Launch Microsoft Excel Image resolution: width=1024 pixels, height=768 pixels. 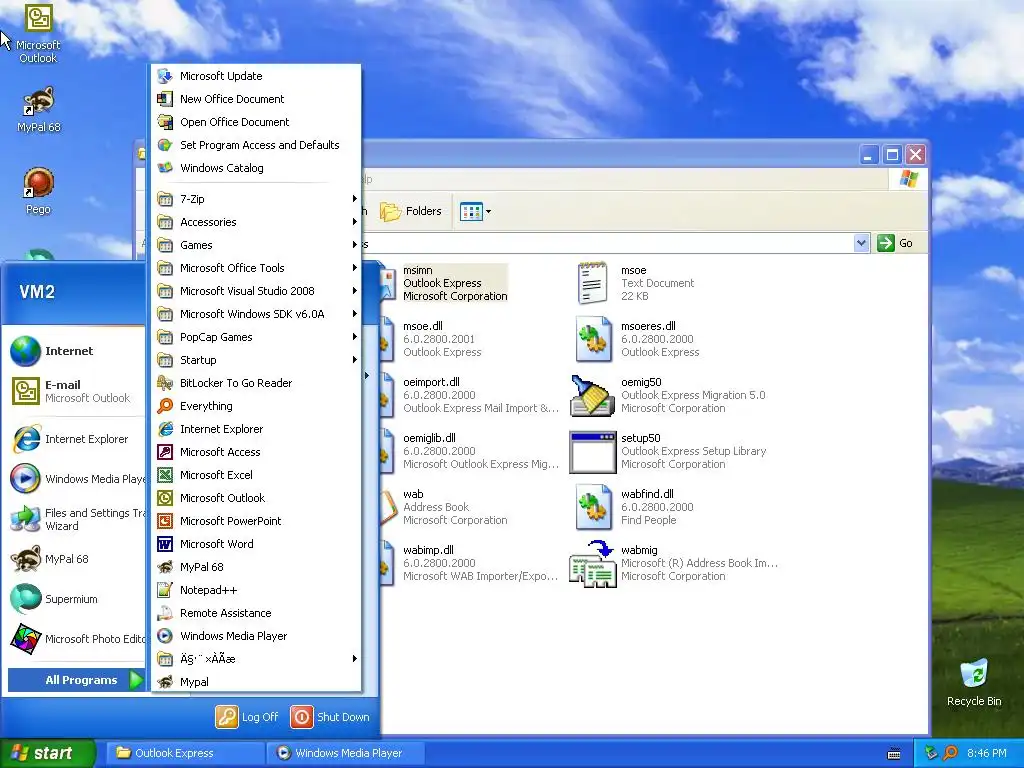click(x=256, y=475)
